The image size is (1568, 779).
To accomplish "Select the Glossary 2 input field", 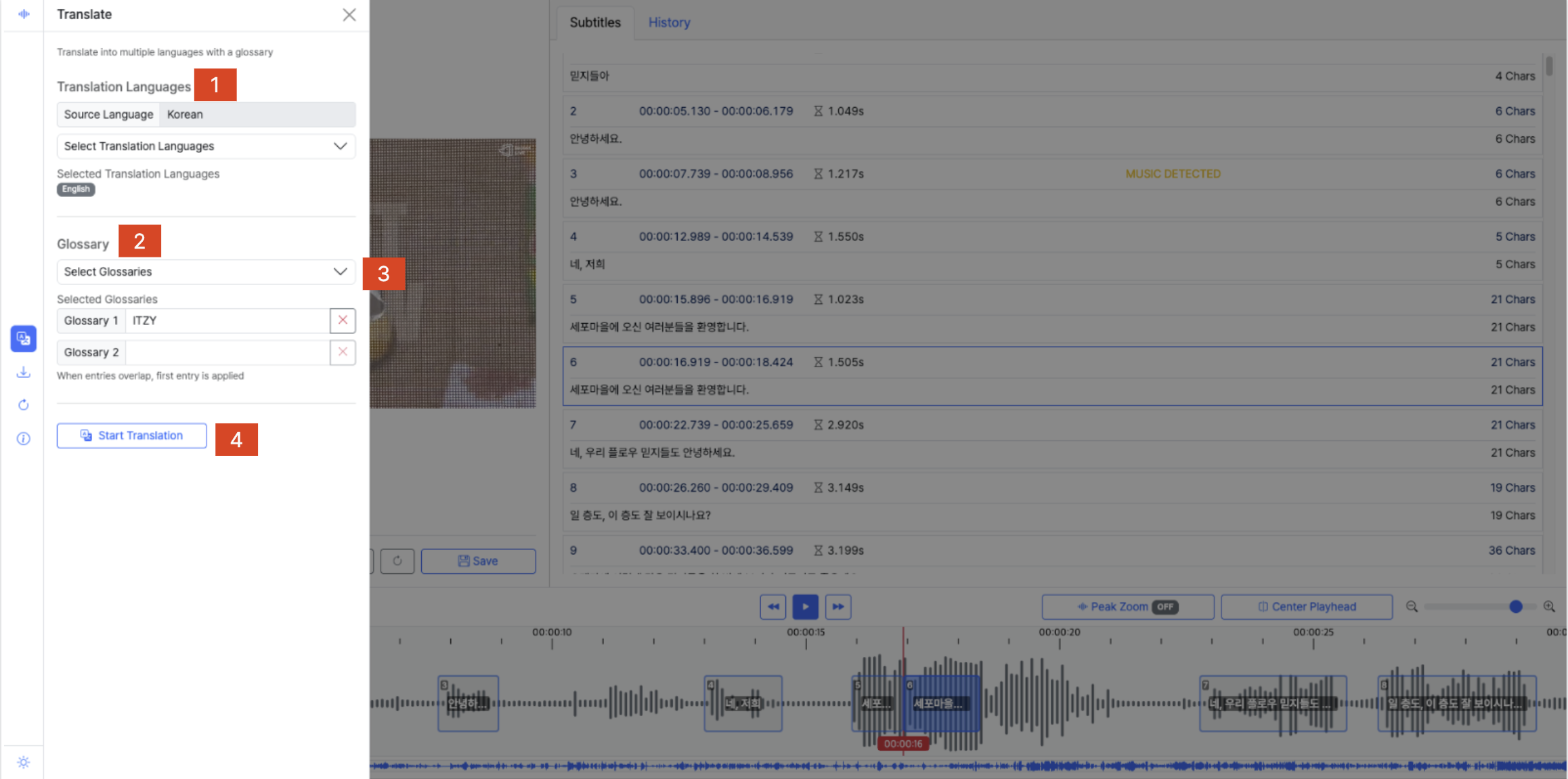I will tap(227, 352).
